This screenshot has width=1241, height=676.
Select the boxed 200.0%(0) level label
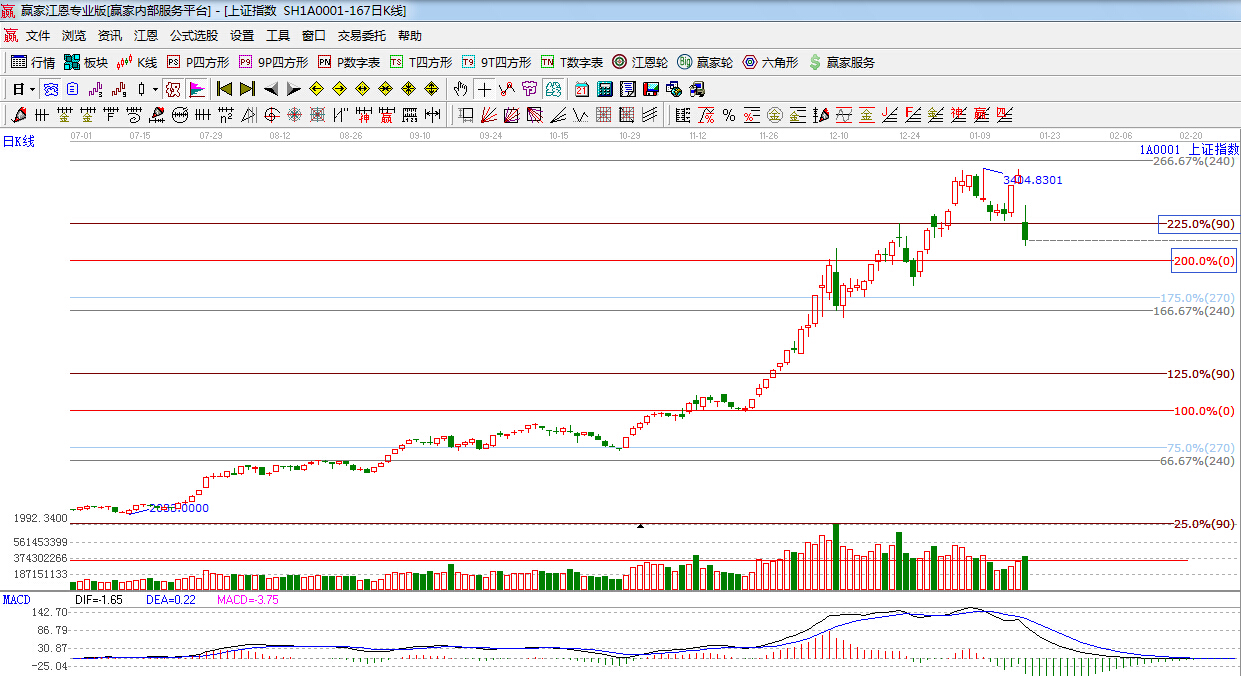pyautogui.click(x=1204, y=261)
